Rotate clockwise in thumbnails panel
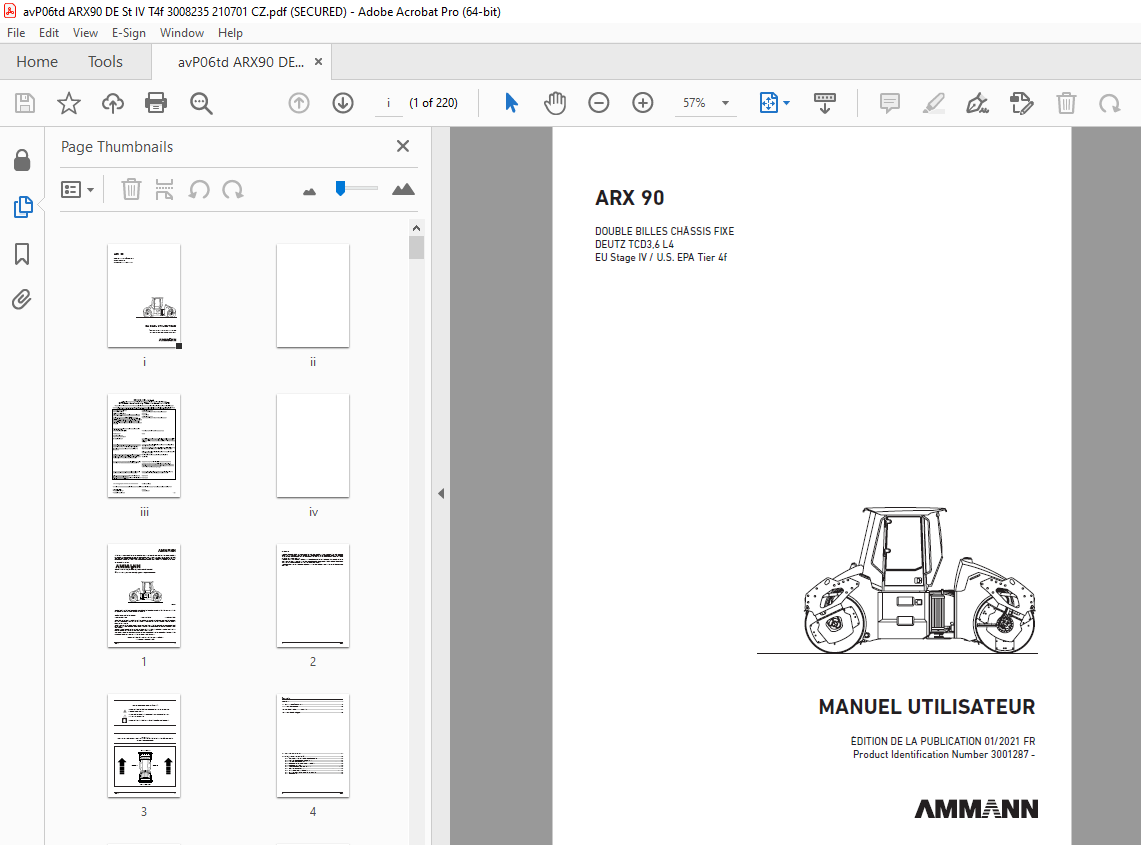The width and height of the screenshot is (1141, 845). pyautogui.click(x=233, y=190)
